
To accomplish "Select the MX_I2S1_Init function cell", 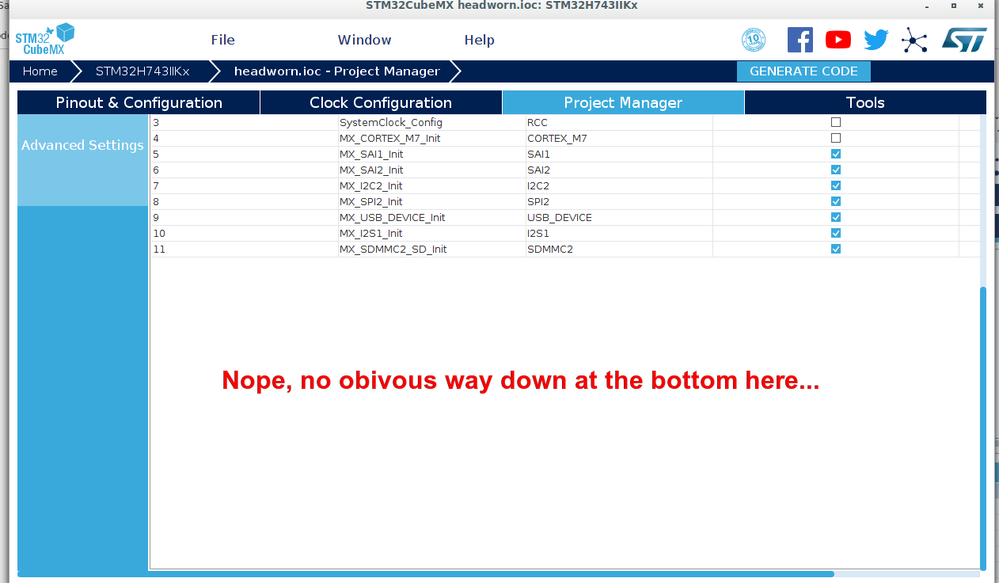I will (432, 233).
